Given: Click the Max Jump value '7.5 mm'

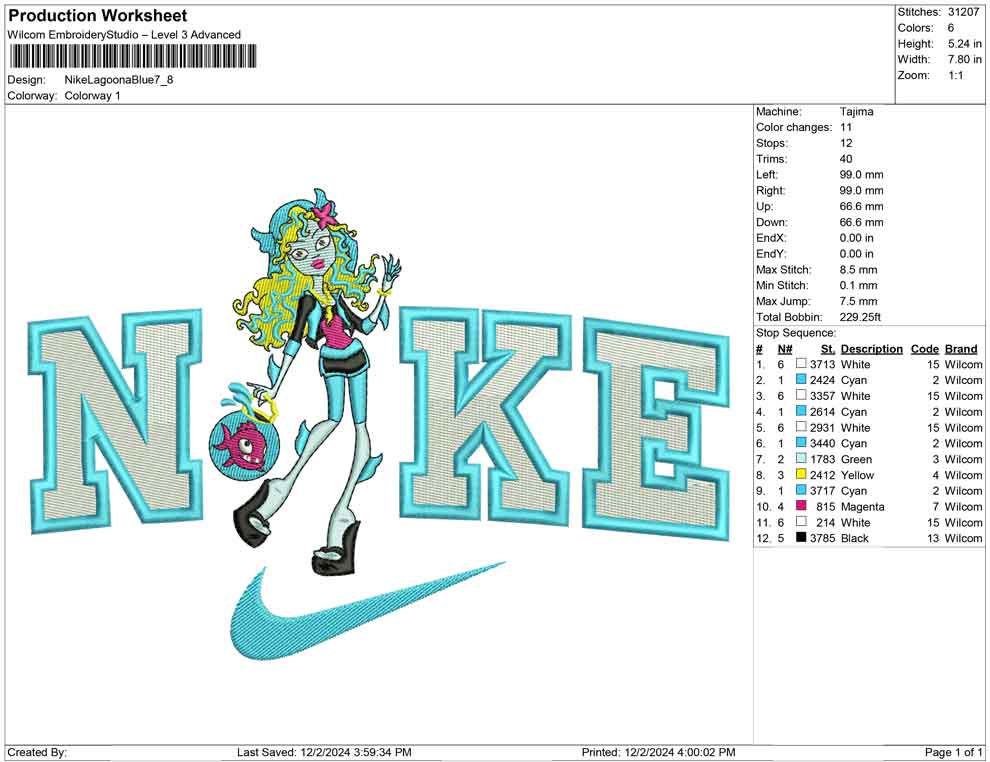Looking at the screenshot, I should [x=859, y=301].
